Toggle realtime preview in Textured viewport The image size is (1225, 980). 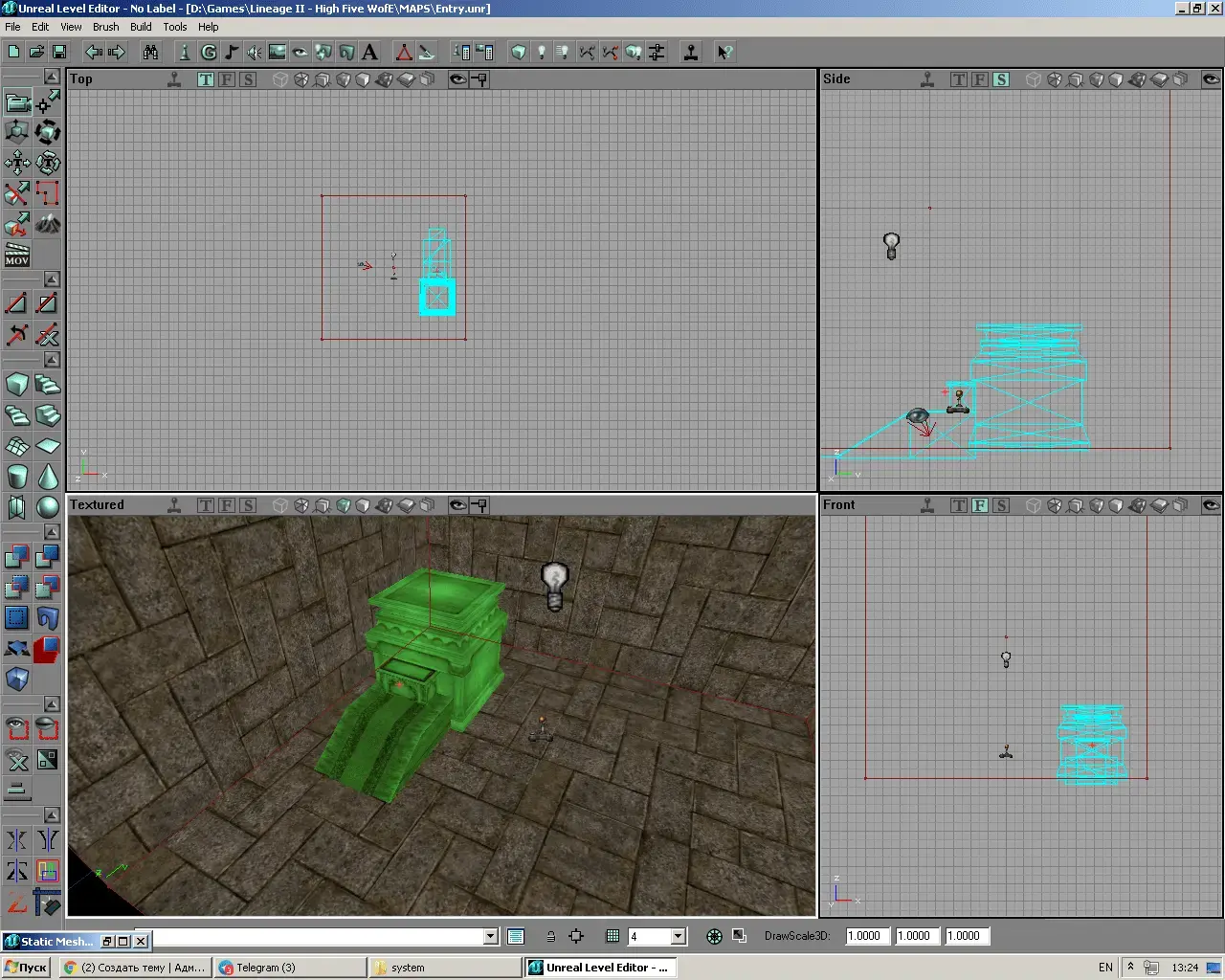pyautogui.click(x=174, y=505)
